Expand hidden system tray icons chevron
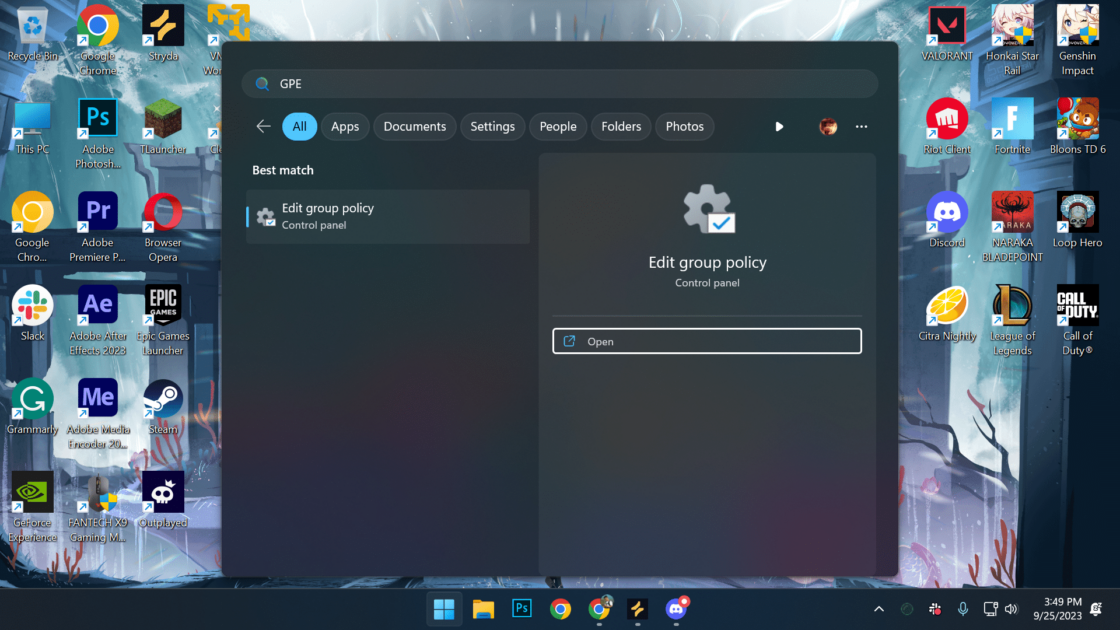This screenshot has width=1120, height=630. click(879, 609)
